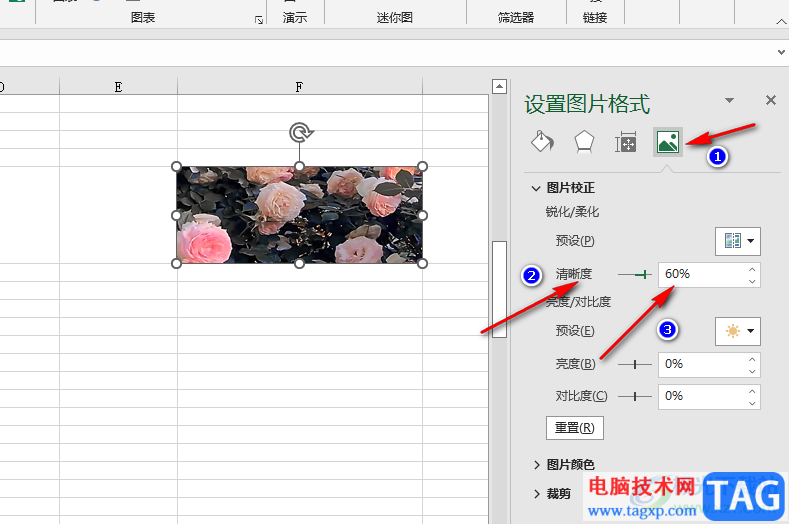
Task: Open the Fill & Line tab icon
Action: (x=542, y=142)
